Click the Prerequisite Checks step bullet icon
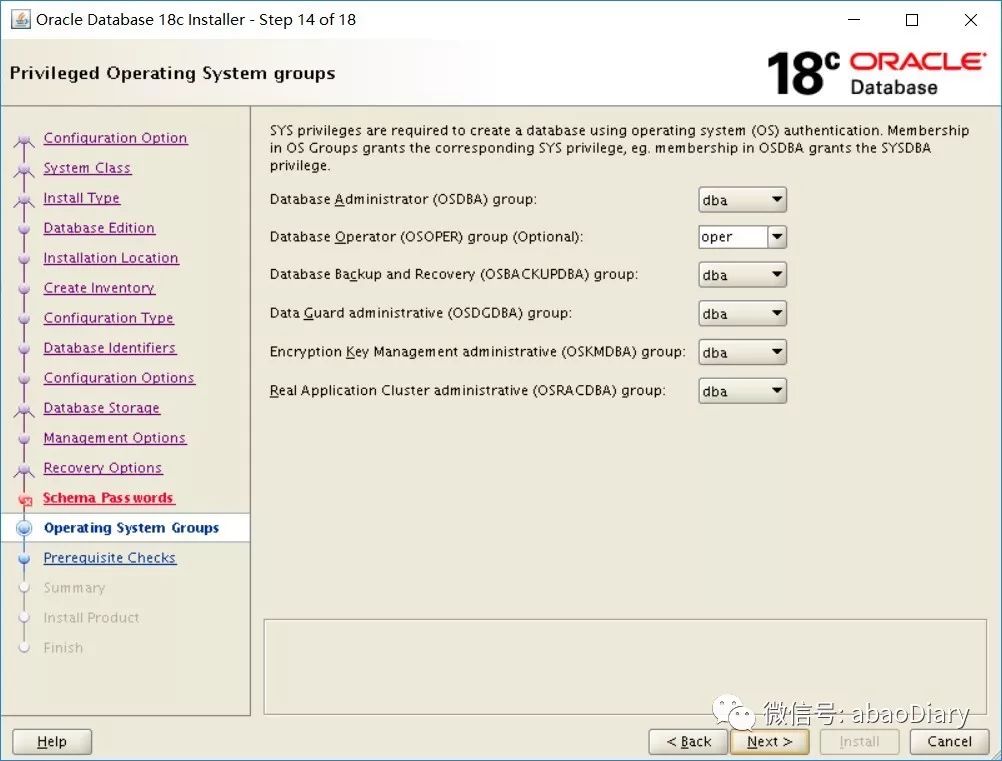 point(24,558)
